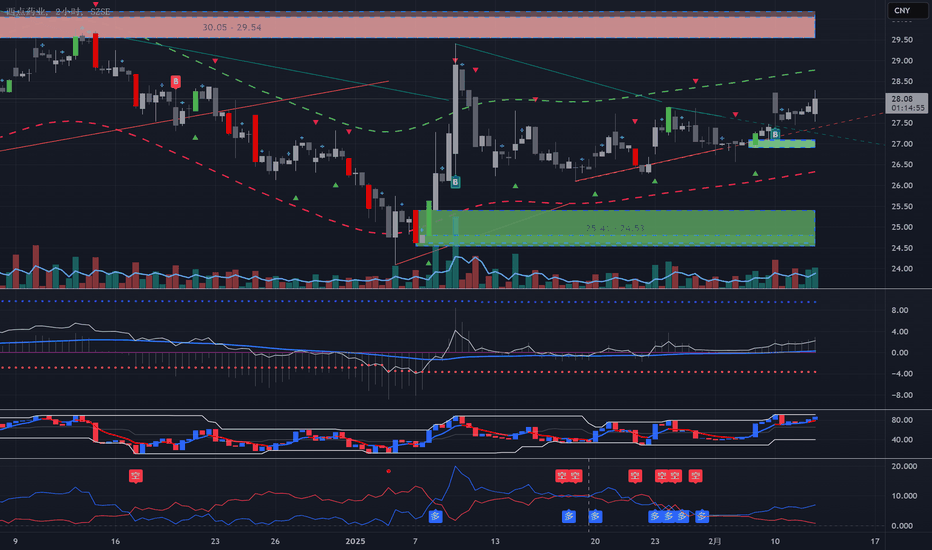Click the 27.50 price axis label

[902, 123]
